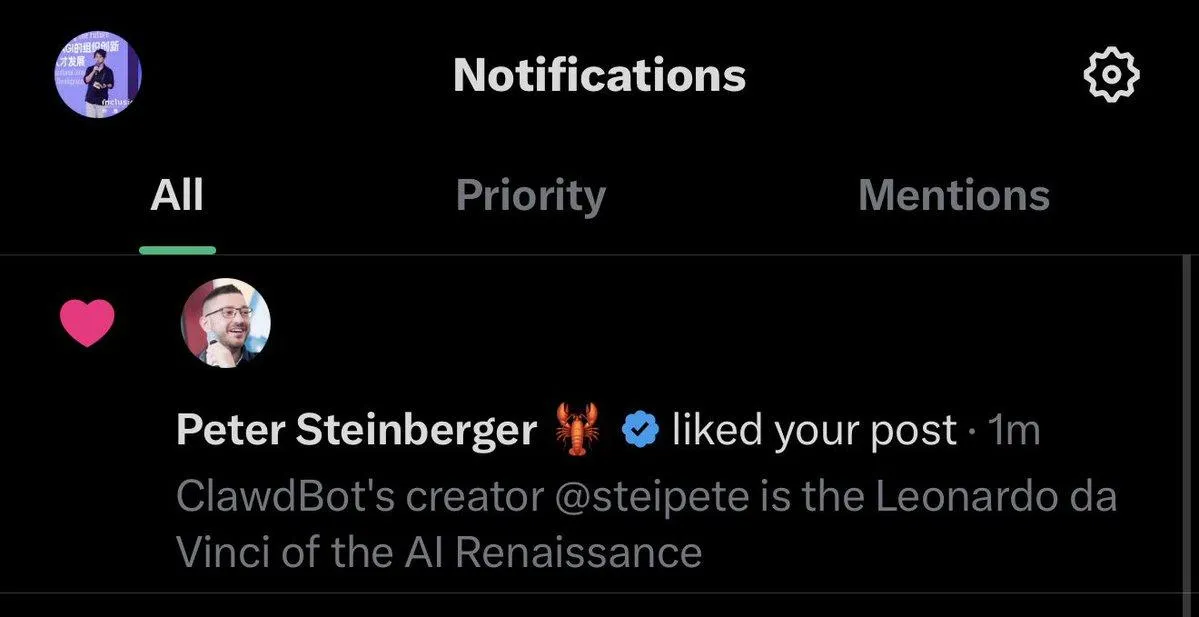Select the heart icon beside the notification
1199x617 pixels.
tap(89, 320)
